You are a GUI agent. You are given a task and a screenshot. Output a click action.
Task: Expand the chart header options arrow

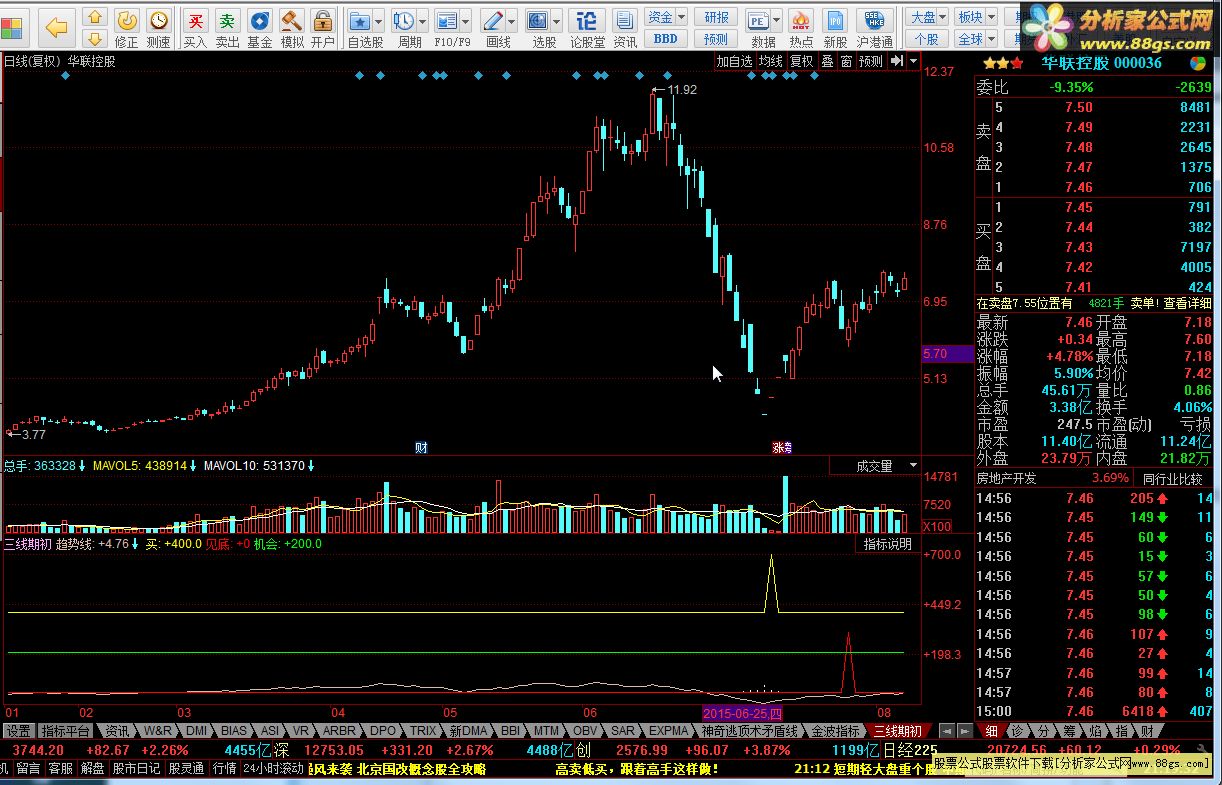914,61
